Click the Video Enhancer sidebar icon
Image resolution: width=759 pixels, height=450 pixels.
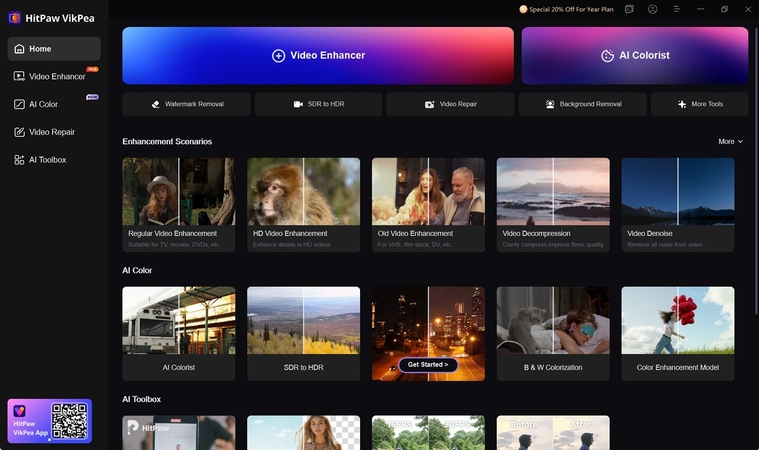point(19,76)
